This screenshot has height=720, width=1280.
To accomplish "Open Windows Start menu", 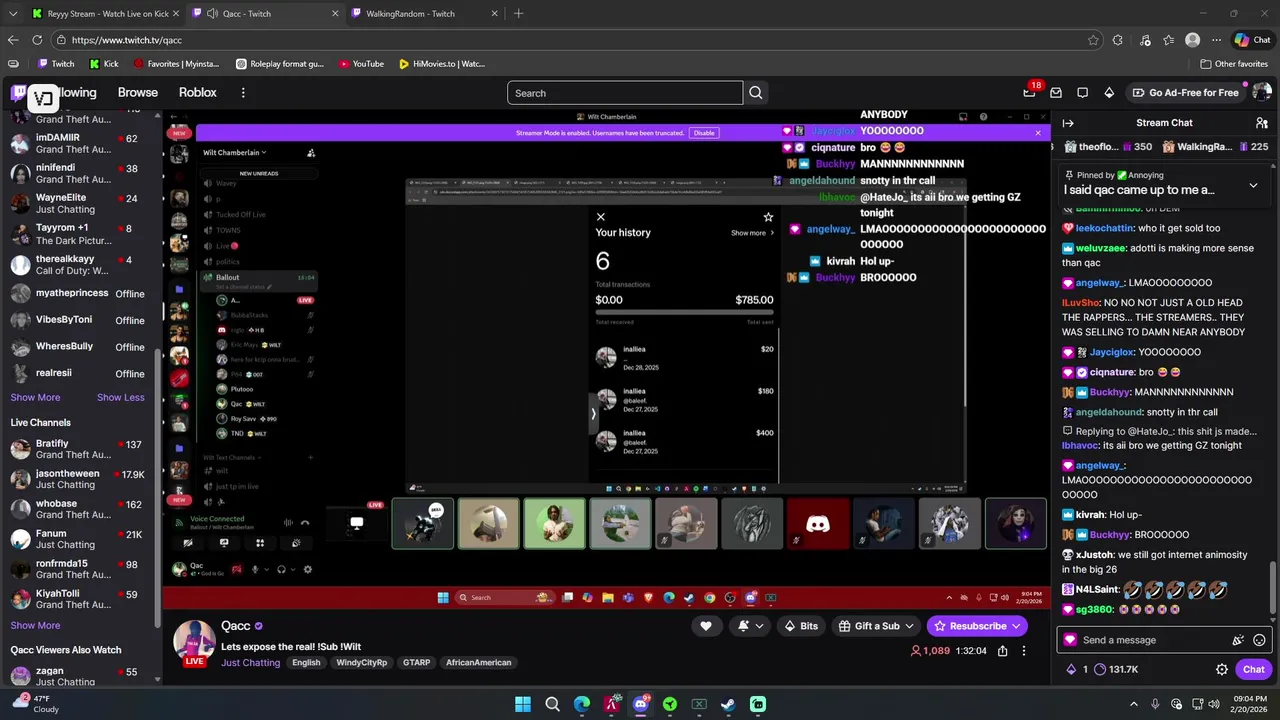I will point(523,704).
